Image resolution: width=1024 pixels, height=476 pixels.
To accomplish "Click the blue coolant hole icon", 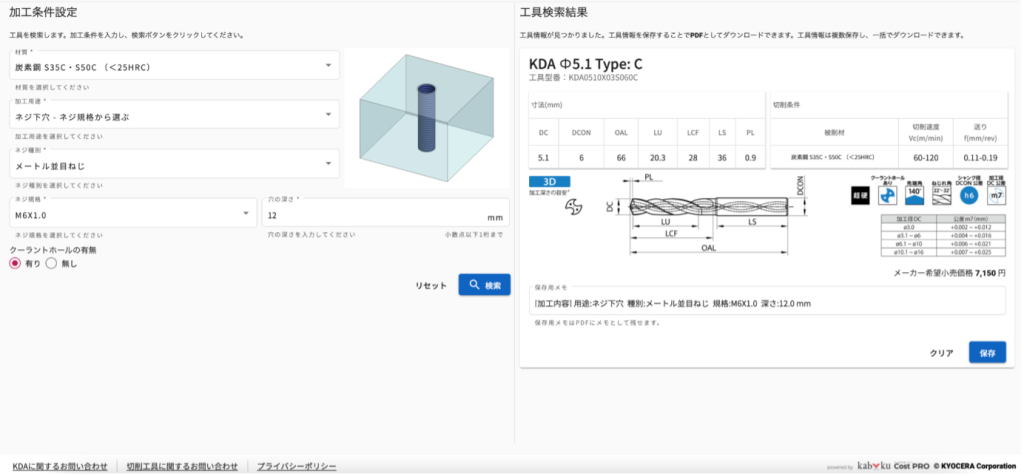I will (886, 196).
